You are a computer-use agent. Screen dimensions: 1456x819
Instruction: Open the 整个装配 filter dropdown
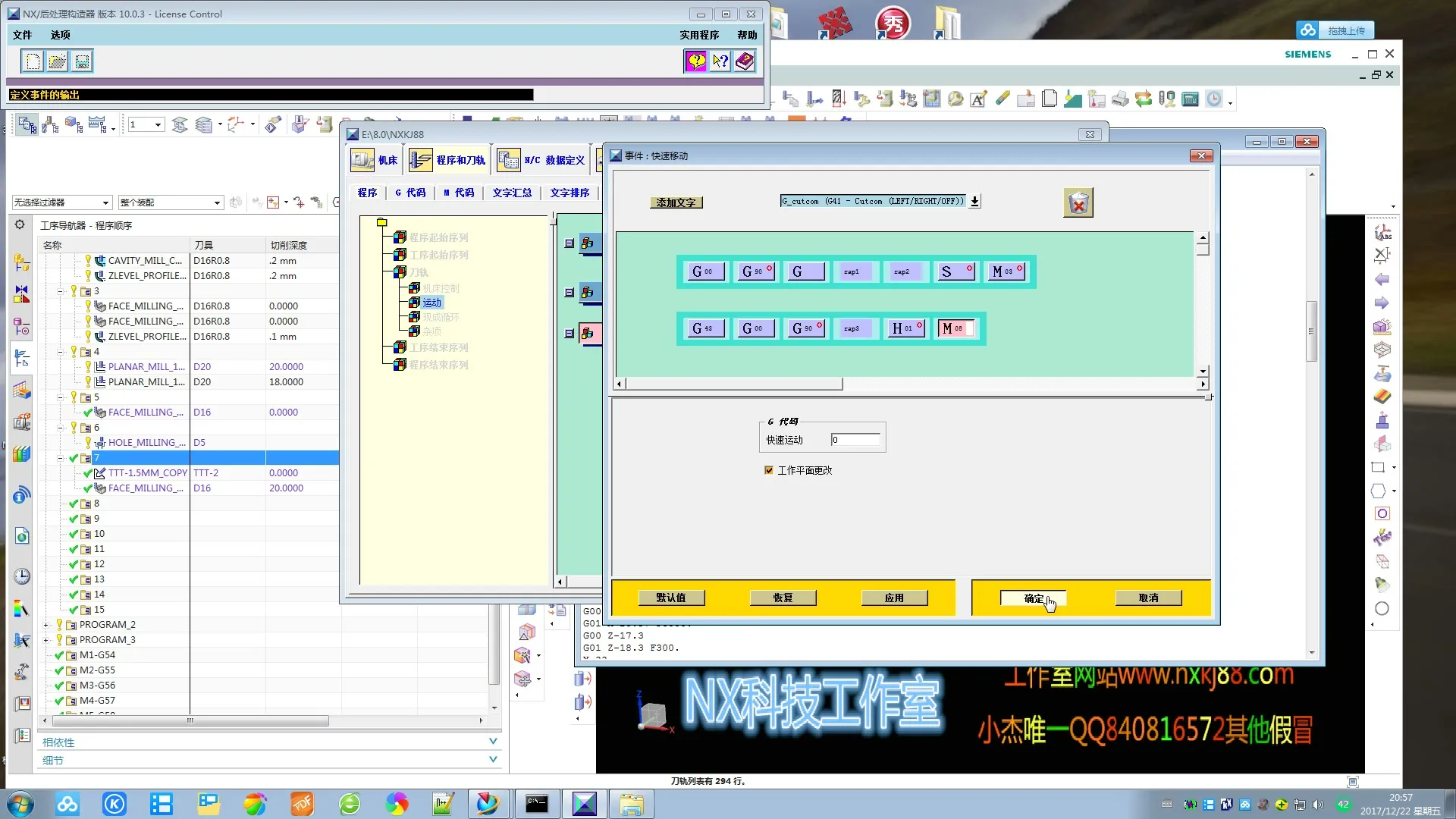217,202
